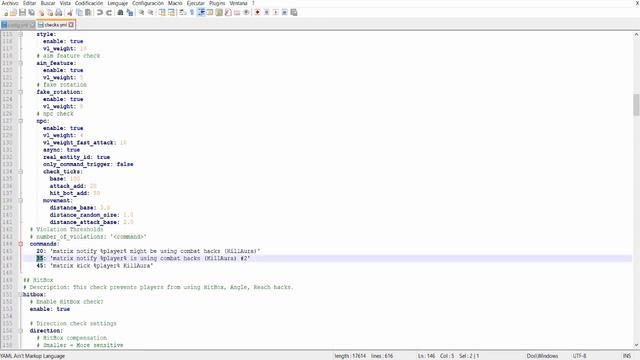Run macro multiple times toolbar icon
Screen dimensions: 640x360
(x=284, y=13)
